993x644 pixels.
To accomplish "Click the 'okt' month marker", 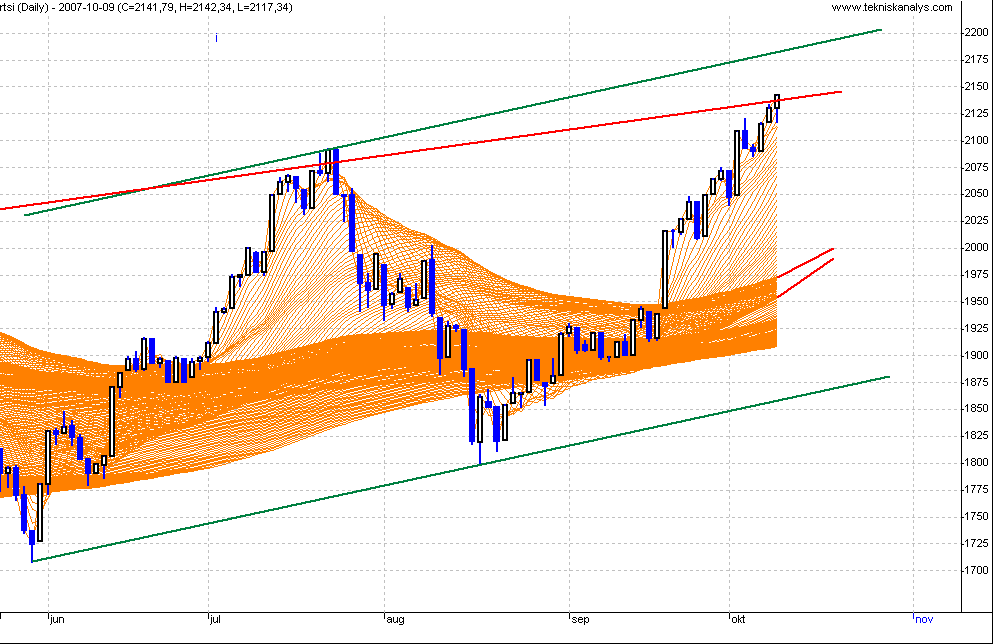I will (738, 619).
